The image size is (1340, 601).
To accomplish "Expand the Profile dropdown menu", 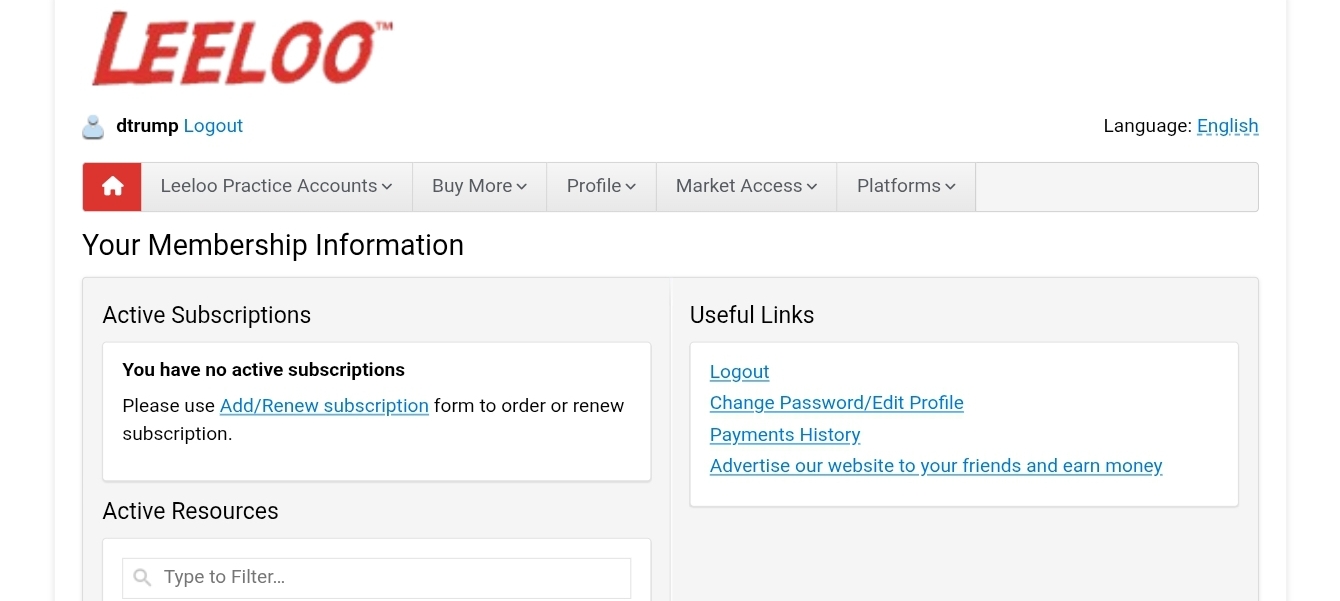I will tap(601, 187).
